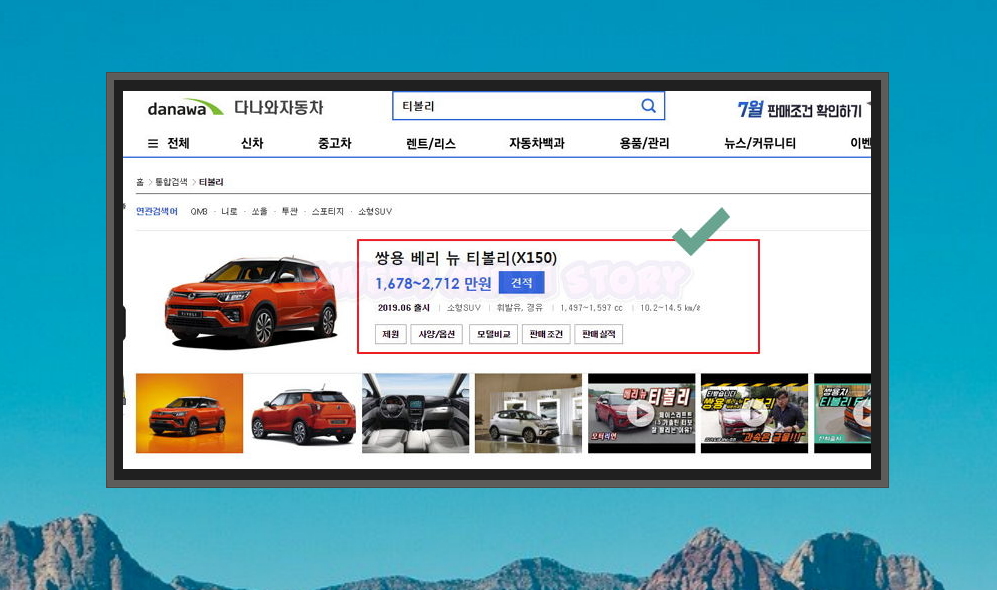Click the 사양/옵션 button
Image resolution: width=997 pixels, height=590 pixels.
(437, 334)
